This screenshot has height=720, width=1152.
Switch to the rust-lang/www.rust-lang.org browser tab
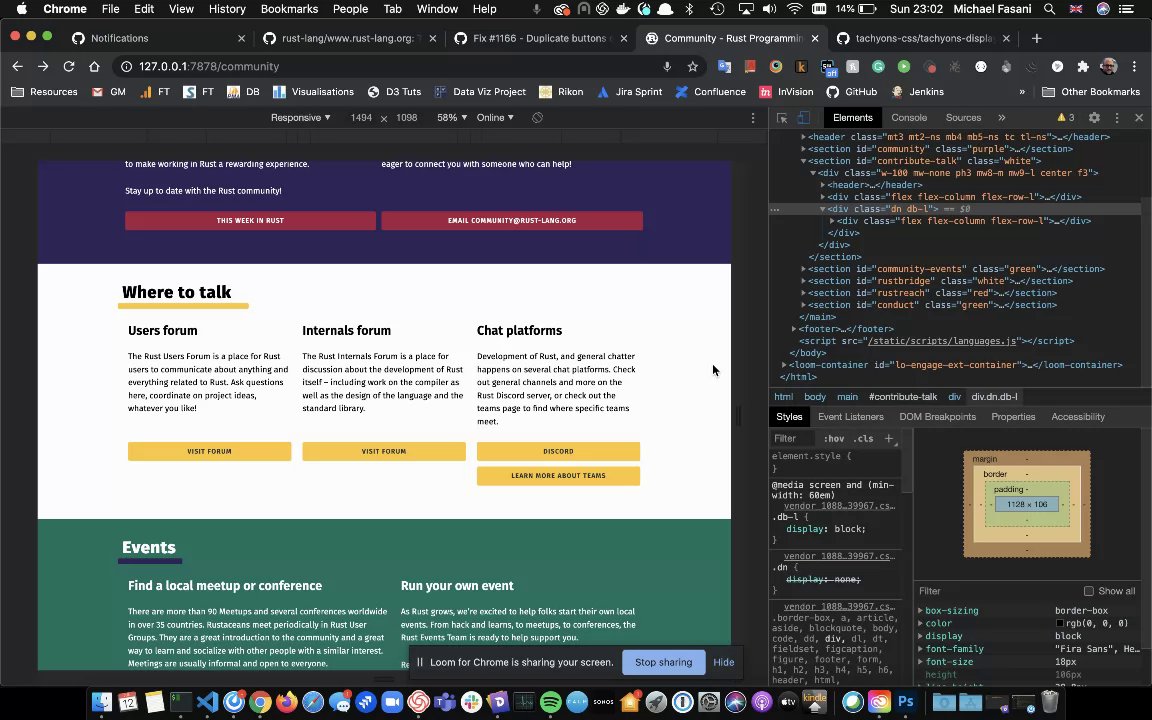tap(348, 38)
